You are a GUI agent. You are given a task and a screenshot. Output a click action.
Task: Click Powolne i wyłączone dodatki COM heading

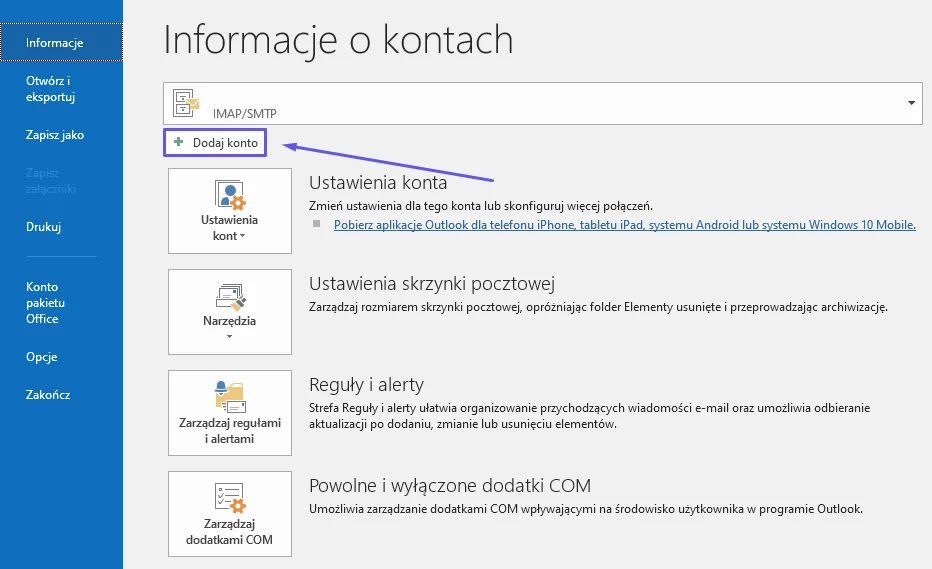pyautogui.click(x=450, y=486)
